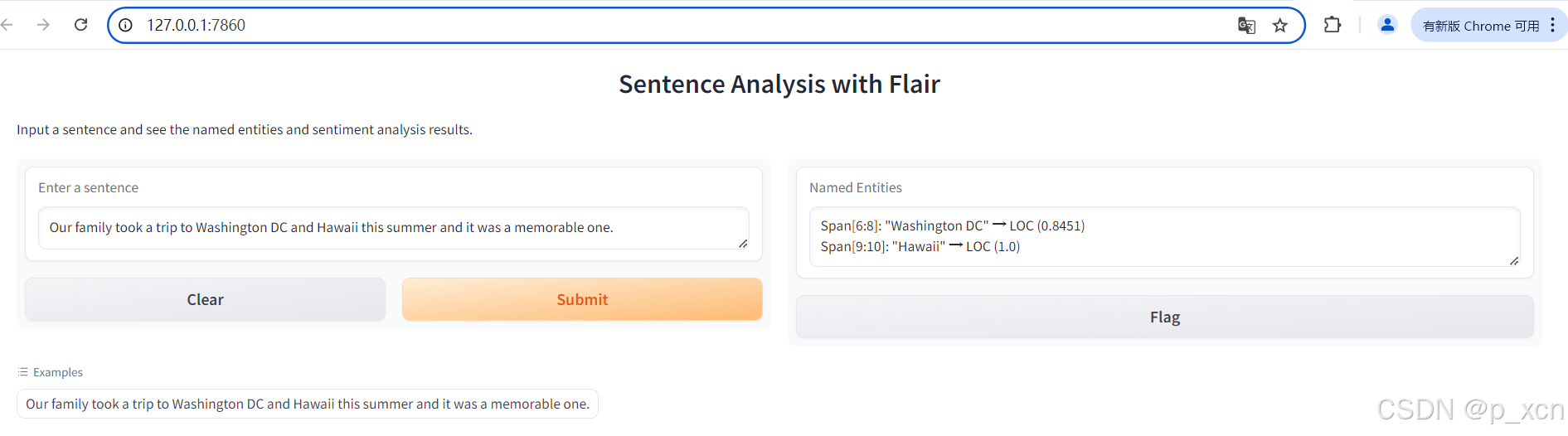Image resolution: width=1568 pixels, height=436 pixels.
Task: Click the Examples list icon
Action: 23,372
